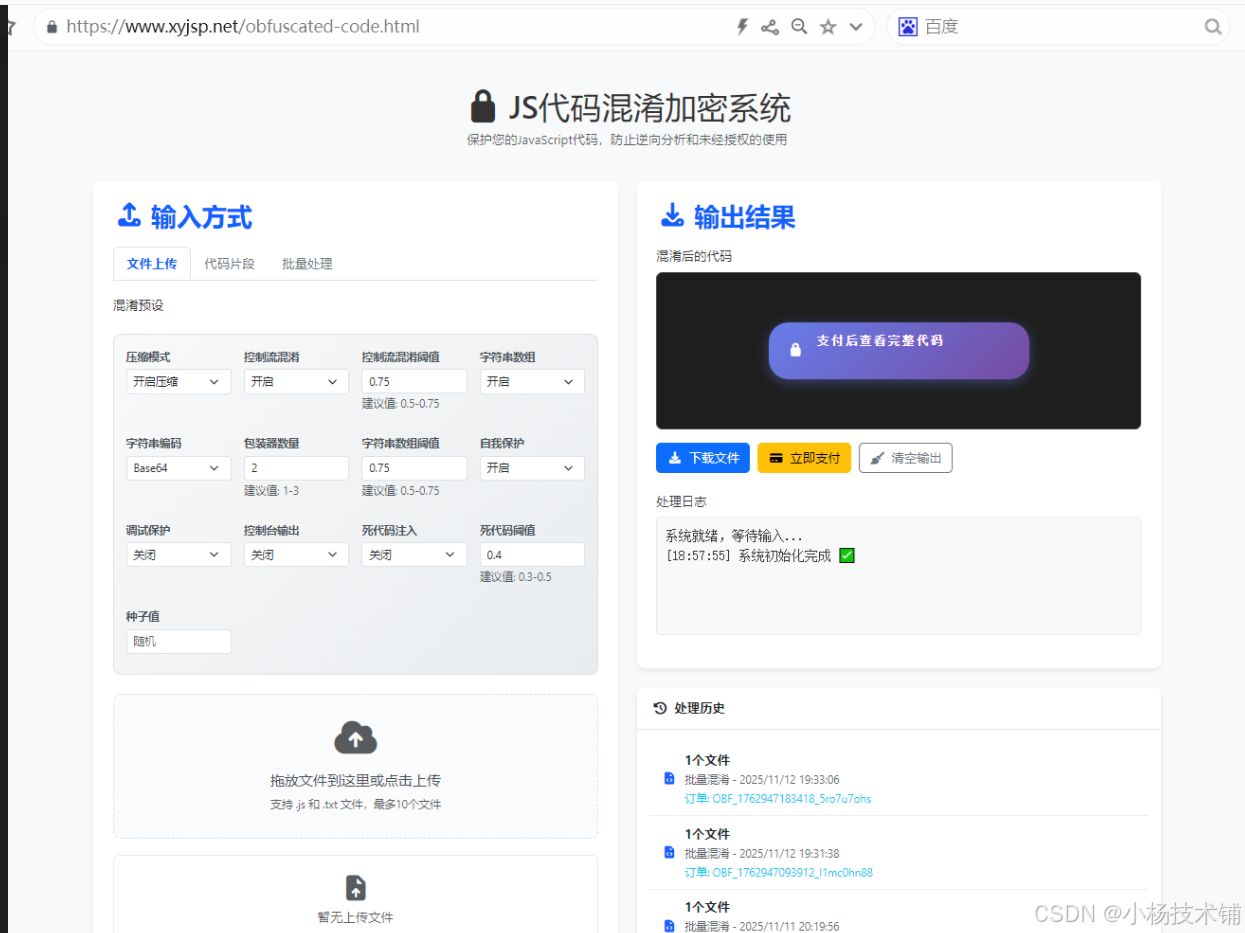1245x933 pixels.
Task: Open the 控制流混淆 dropdown
Action: [x=296, y=381]
